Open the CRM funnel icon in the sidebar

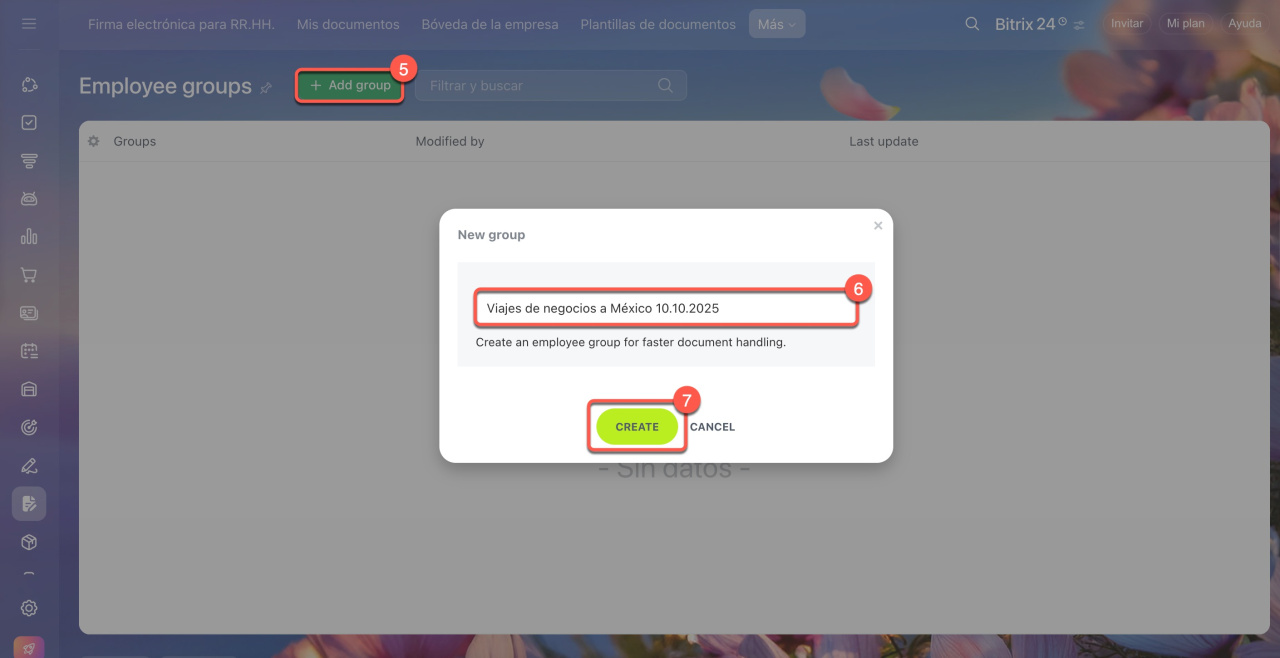(x=29, y=160)
